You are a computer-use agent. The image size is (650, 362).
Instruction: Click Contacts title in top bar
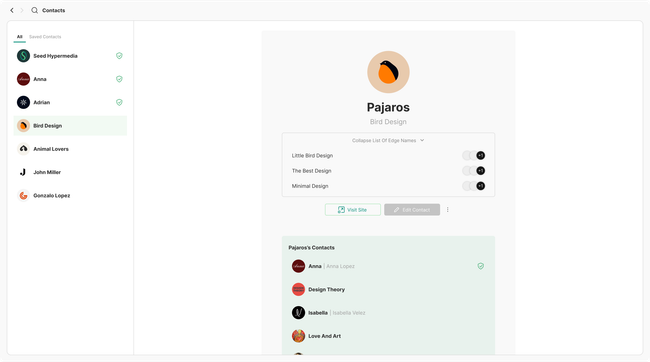pos(53,10)
